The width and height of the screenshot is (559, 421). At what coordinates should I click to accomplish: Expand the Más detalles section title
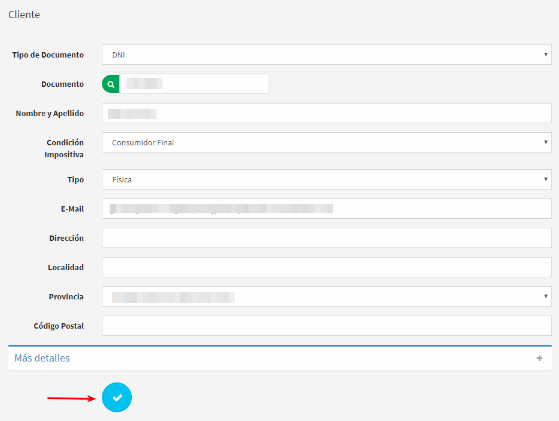(x=42, y=358)
